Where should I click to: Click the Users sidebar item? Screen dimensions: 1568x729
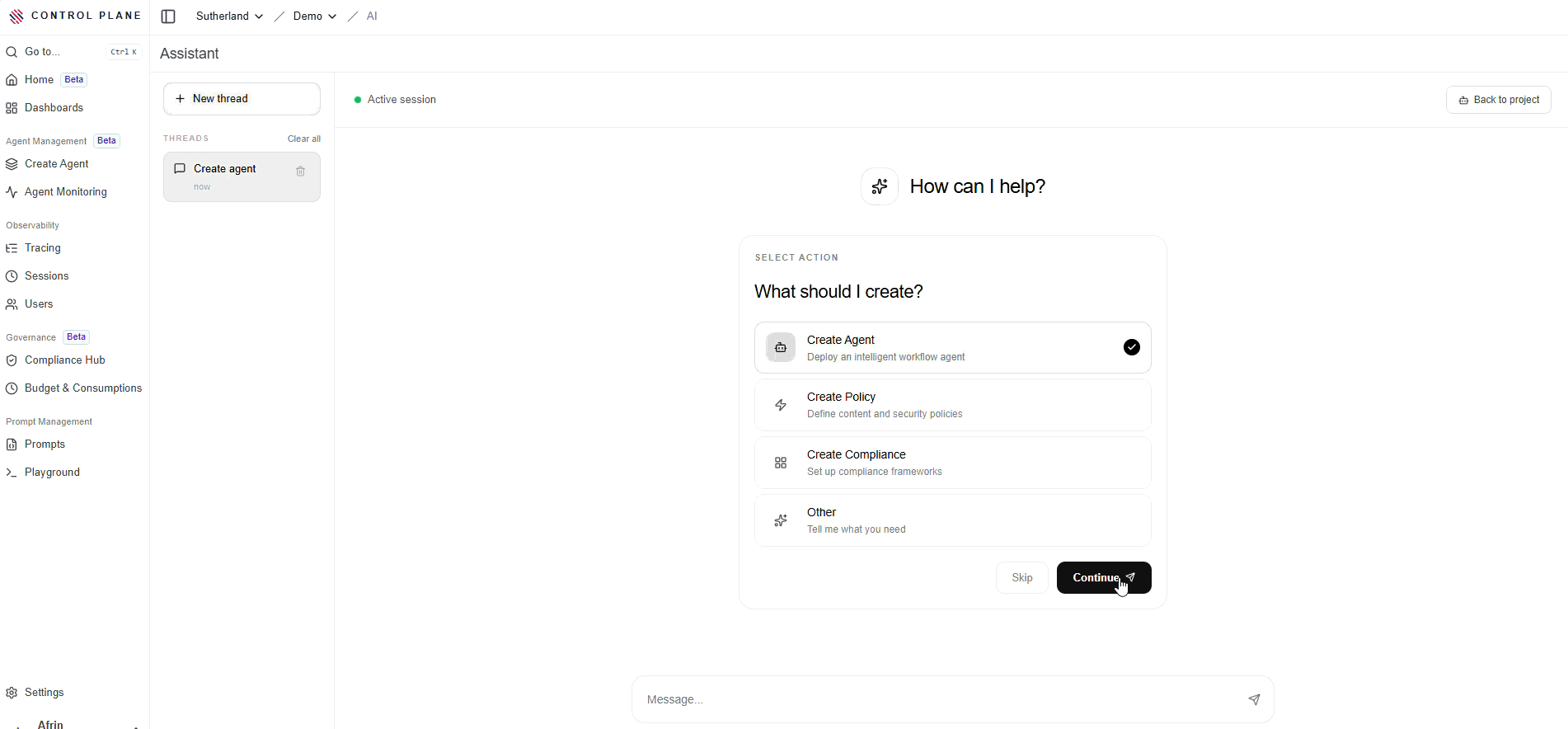pyautogui.click(x=39, y=304)
